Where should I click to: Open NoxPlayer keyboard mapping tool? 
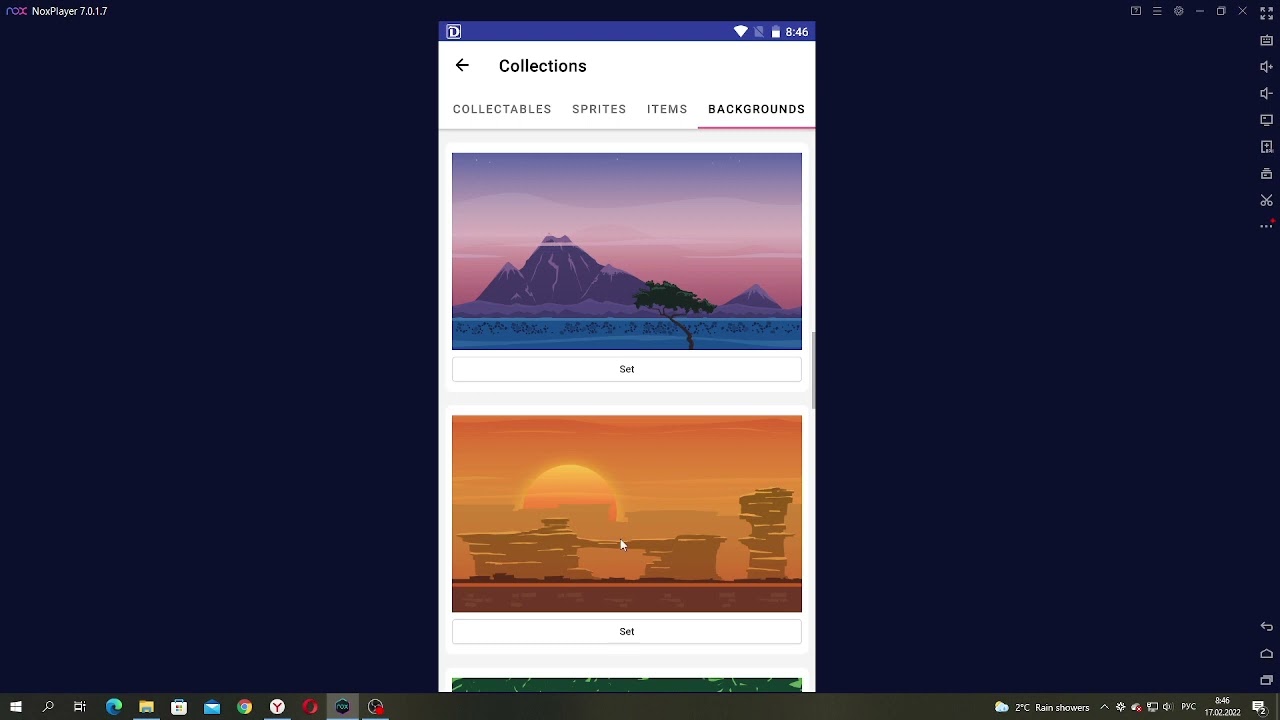tap(1266, 41)
